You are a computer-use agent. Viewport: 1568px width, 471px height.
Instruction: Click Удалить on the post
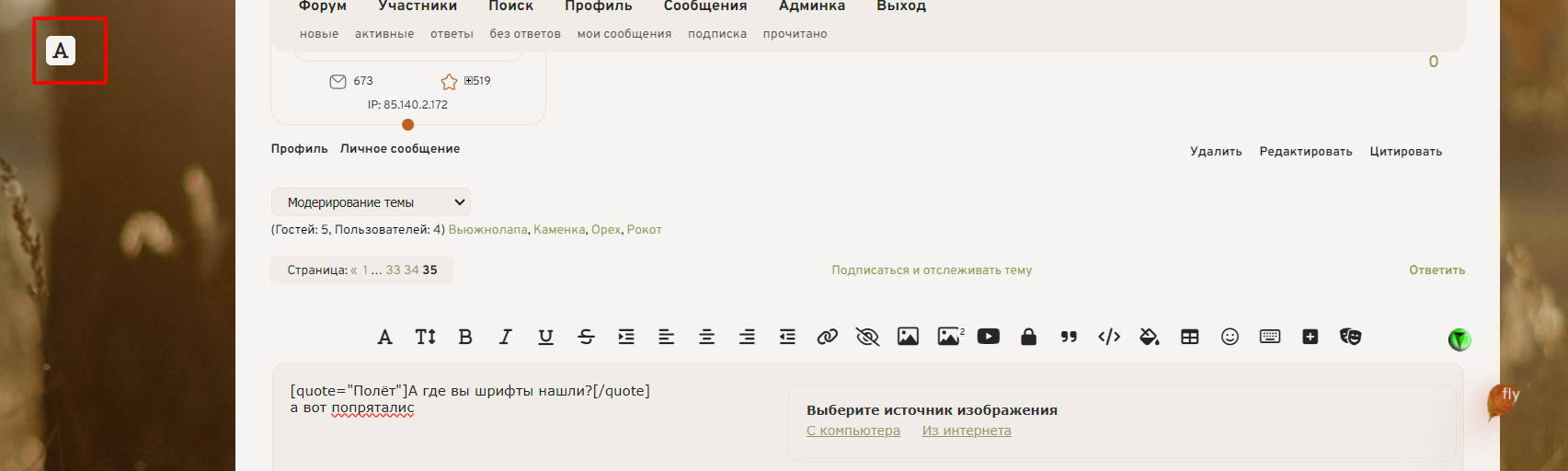pos(1216,152)
